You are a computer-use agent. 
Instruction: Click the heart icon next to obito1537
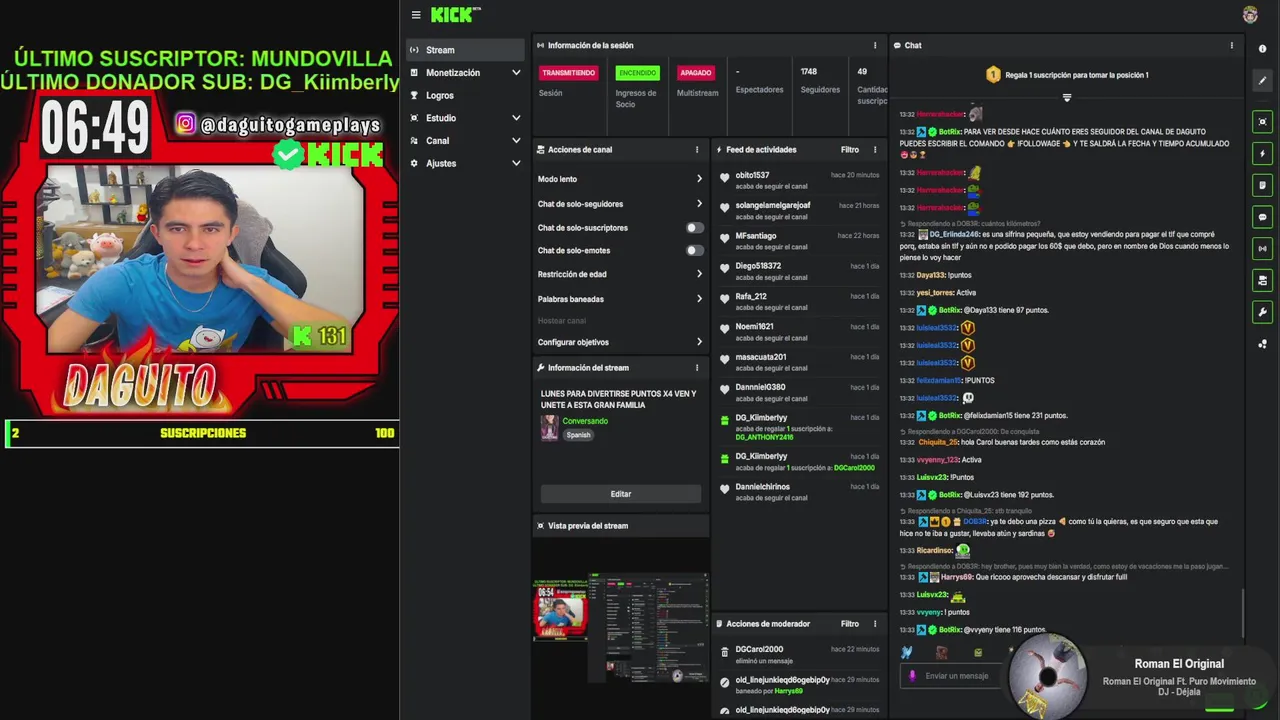tap(725, 178)
